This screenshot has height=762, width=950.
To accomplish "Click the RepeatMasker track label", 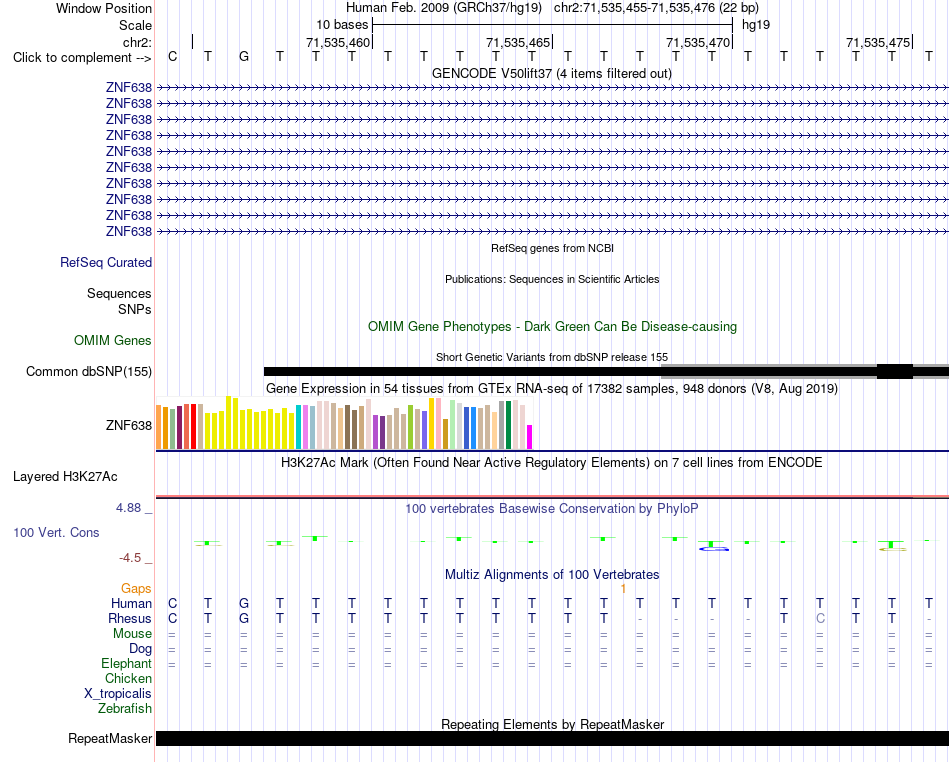I will pos(110,738).
